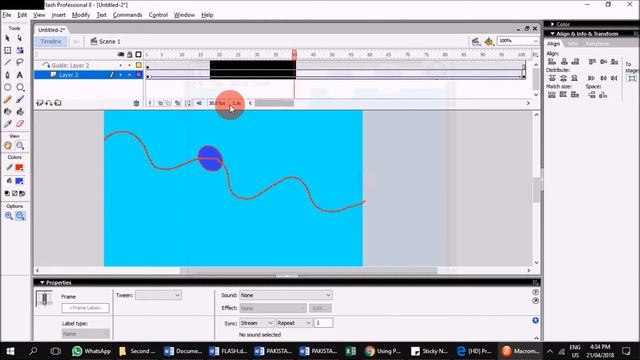
Task: Select the Hand tool
Action: (7, 146)
